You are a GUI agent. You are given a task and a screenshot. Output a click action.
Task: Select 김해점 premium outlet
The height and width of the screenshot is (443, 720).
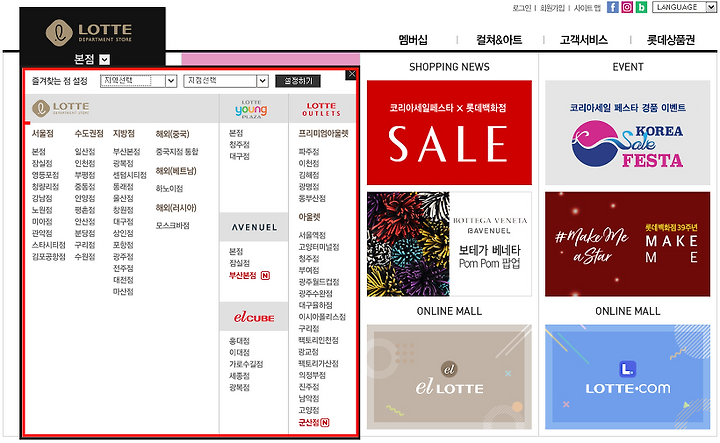coord(309,175)
